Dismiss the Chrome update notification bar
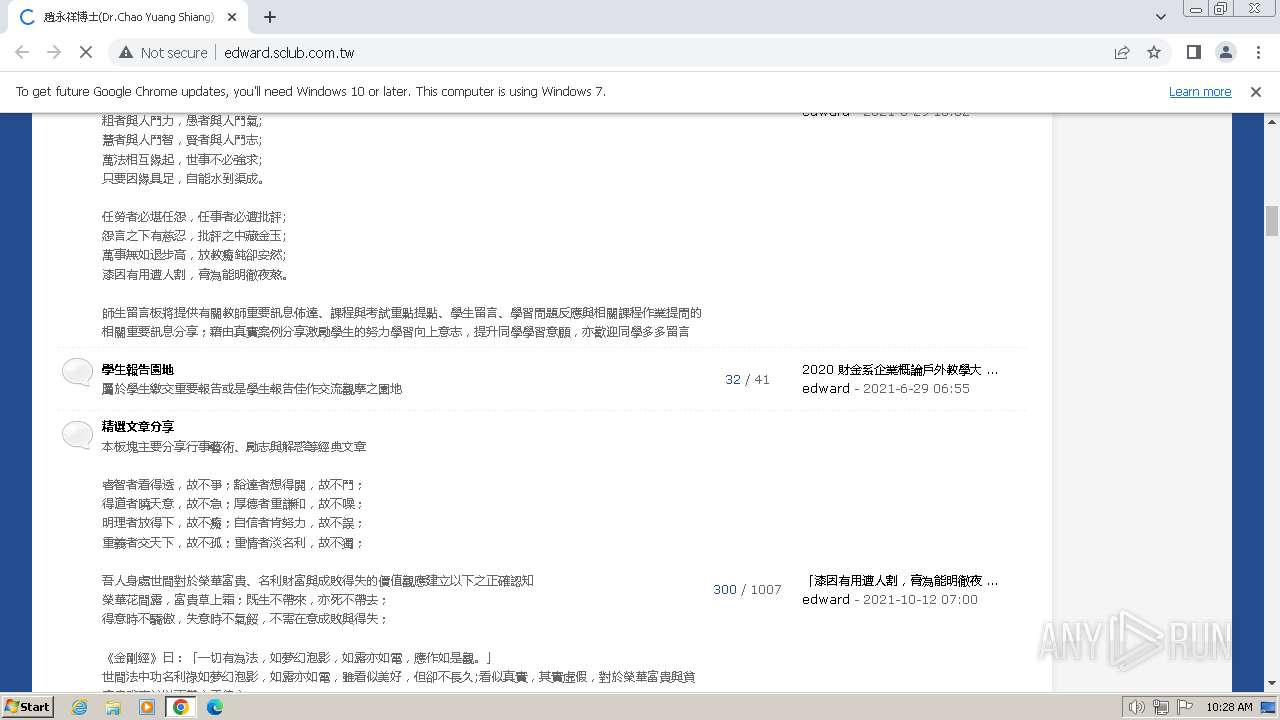The height and width of the screenshot is (720, 1280). [x=1256, y=92]
